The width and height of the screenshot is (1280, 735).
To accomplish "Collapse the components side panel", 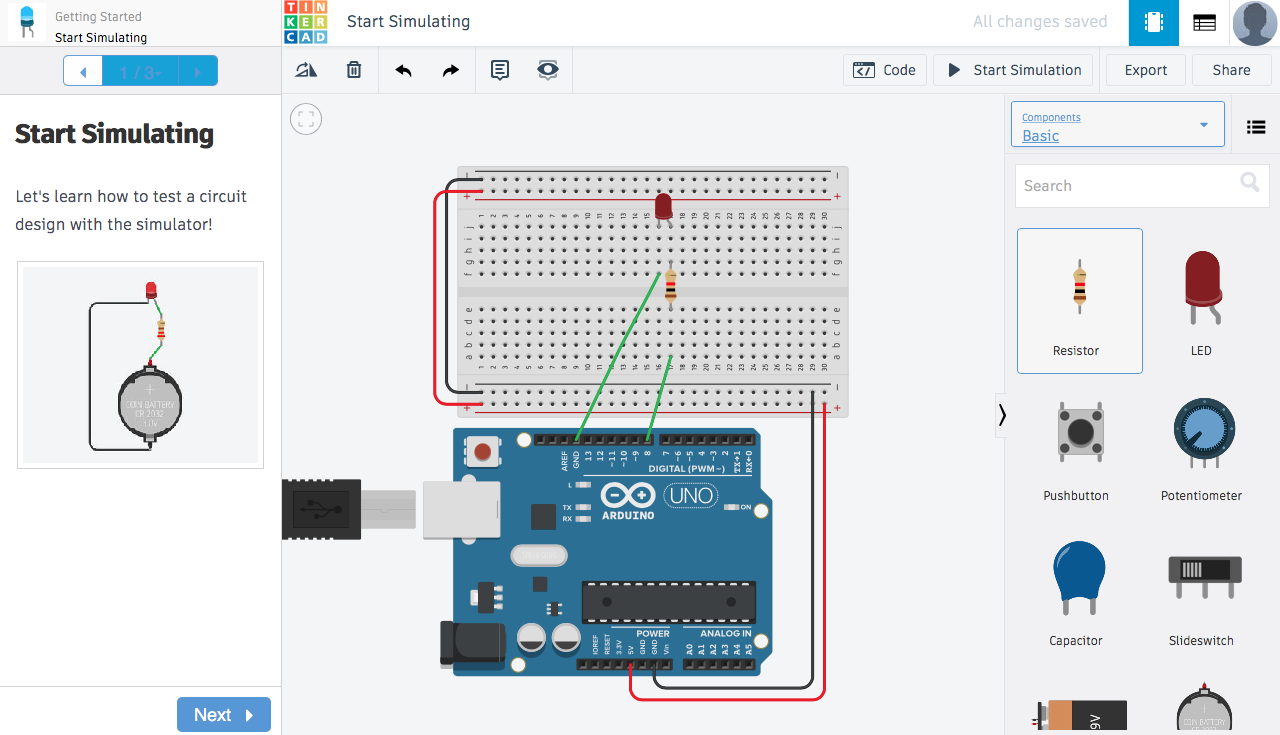I will click(1001, 415).
